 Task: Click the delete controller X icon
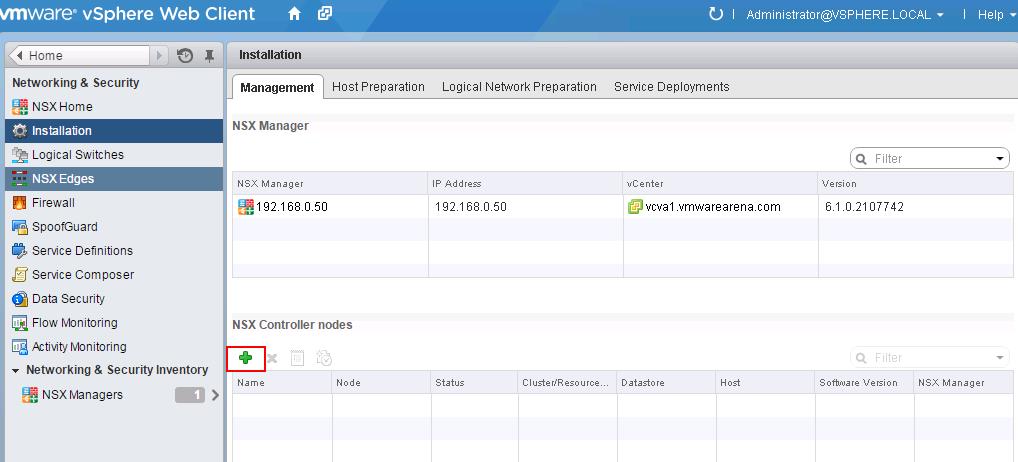272,358
